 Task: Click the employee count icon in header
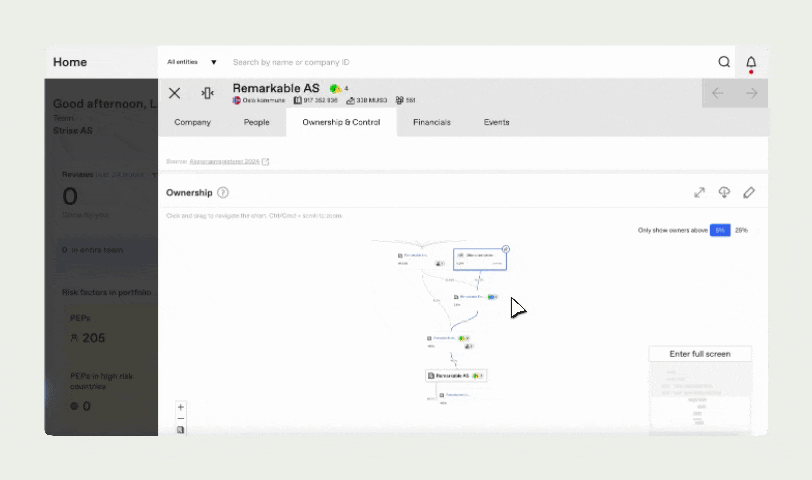point(399,100)
